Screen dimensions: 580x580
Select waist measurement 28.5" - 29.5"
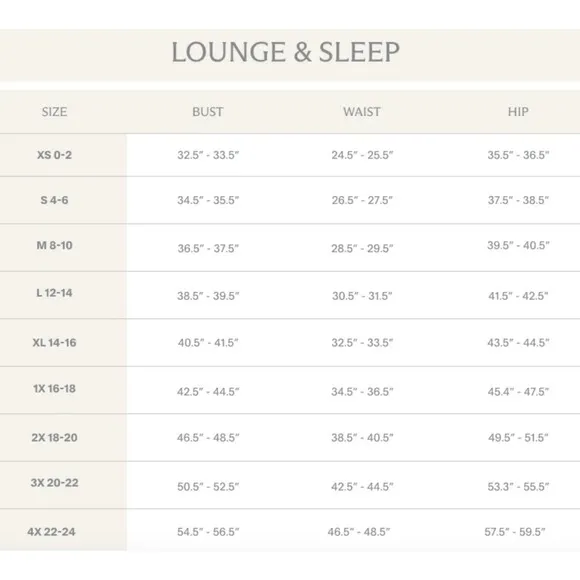coord(362,248)
